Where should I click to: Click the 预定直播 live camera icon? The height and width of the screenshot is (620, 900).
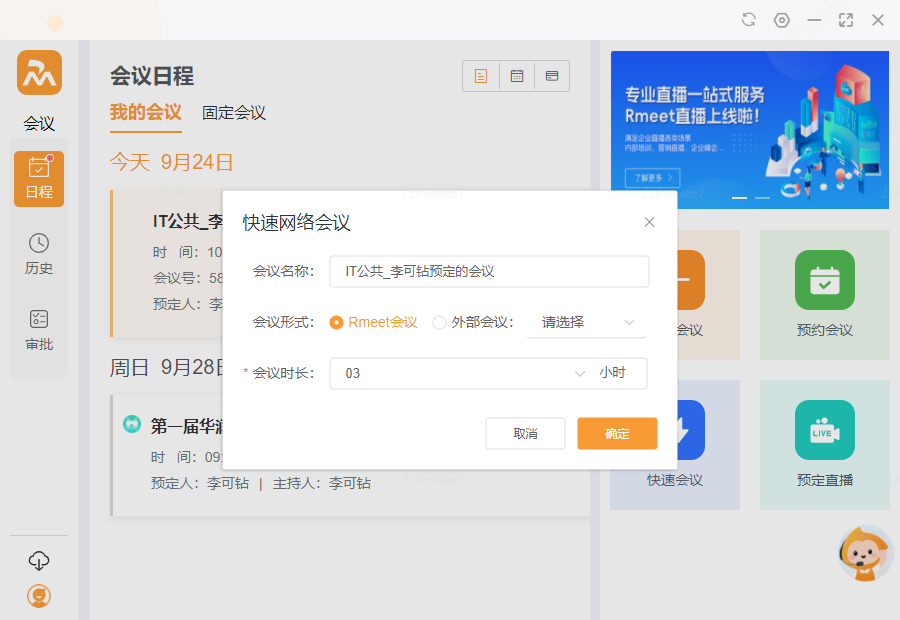(825, 430)
